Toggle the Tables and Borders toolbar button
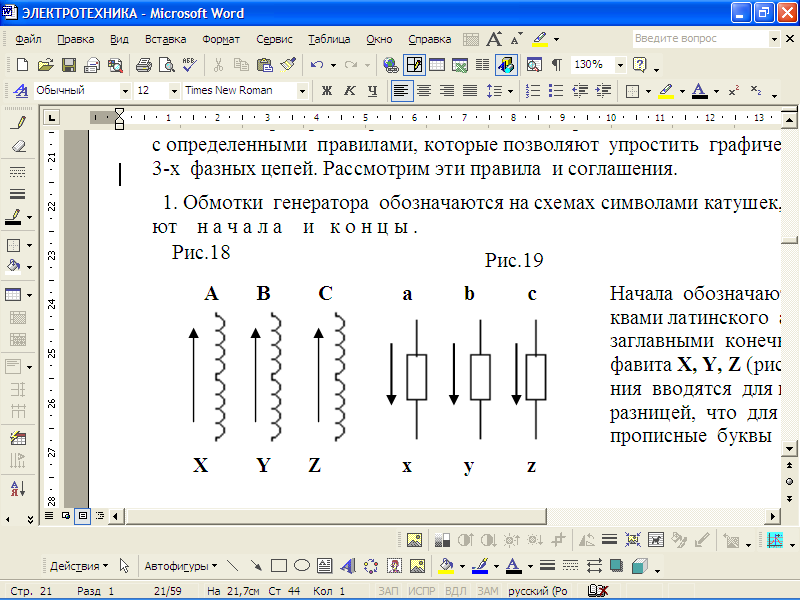The height and width of the screenshot is (600, 800). tap(414, 65)
